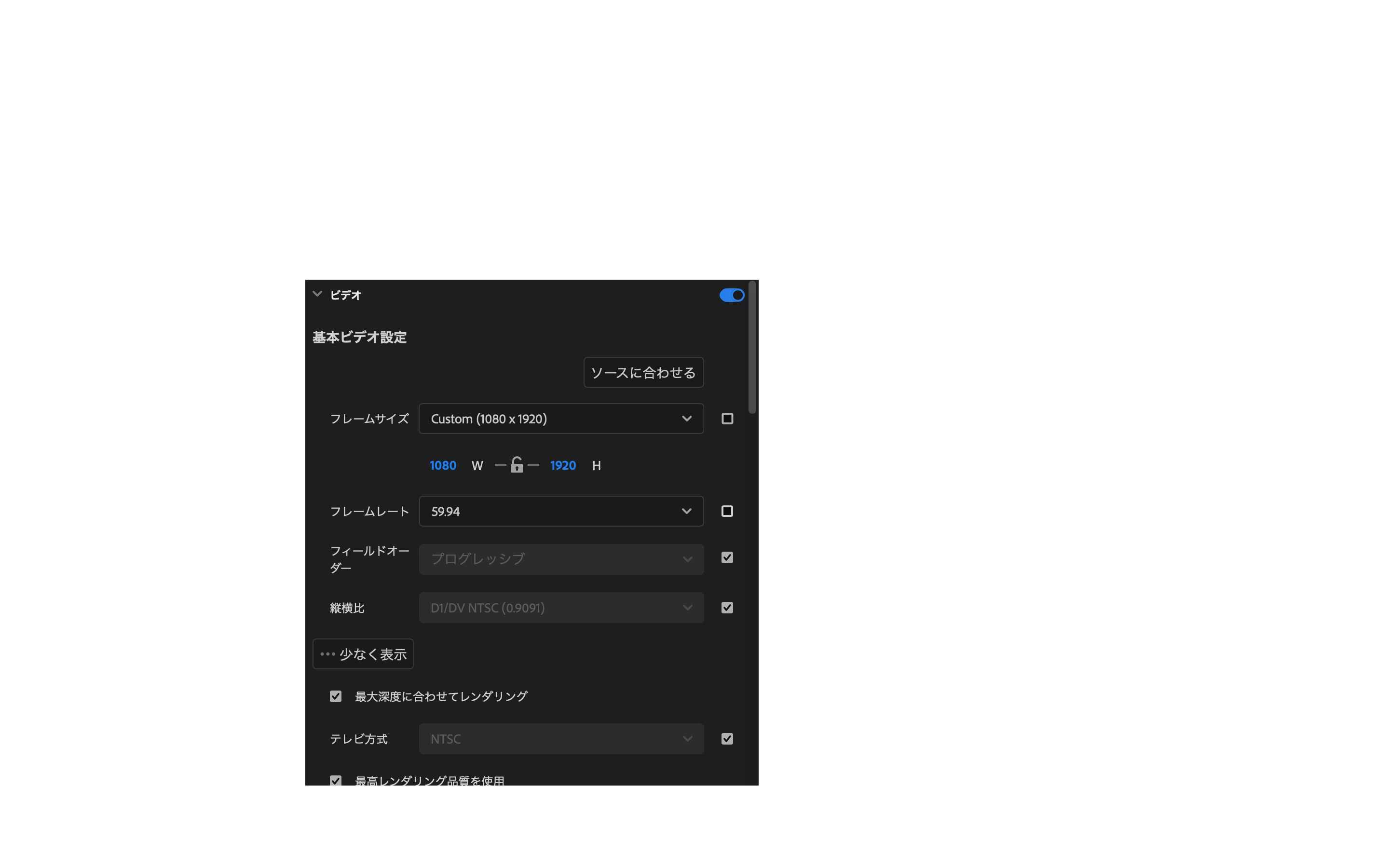1389x868 pixels.
Task: Uncheck 最高レンダリング品質を使用
Action: tap(336, 781)
